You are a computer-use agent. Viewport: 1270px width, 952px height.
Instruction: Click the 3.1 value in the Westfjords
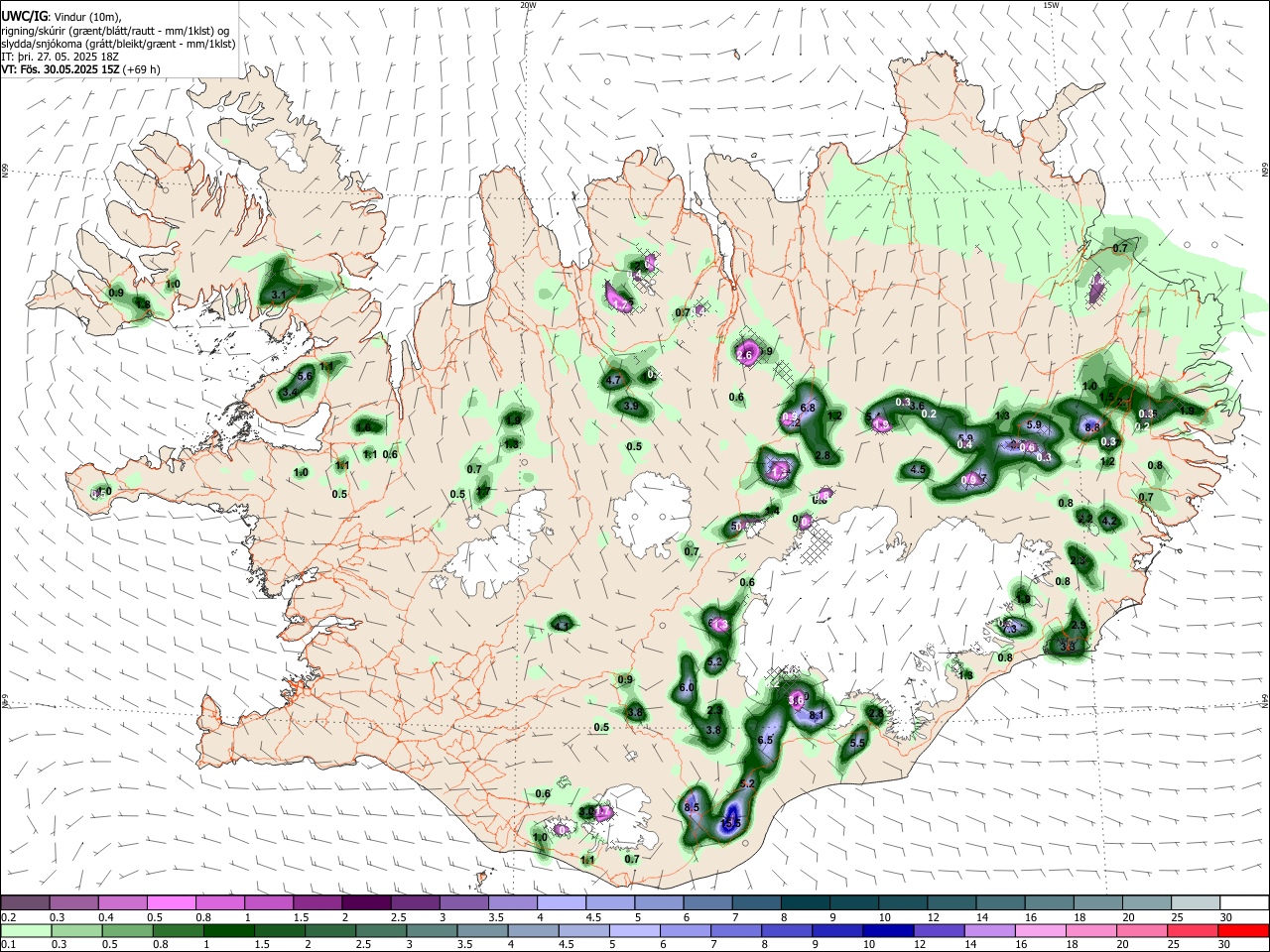(x=279, y=295)
